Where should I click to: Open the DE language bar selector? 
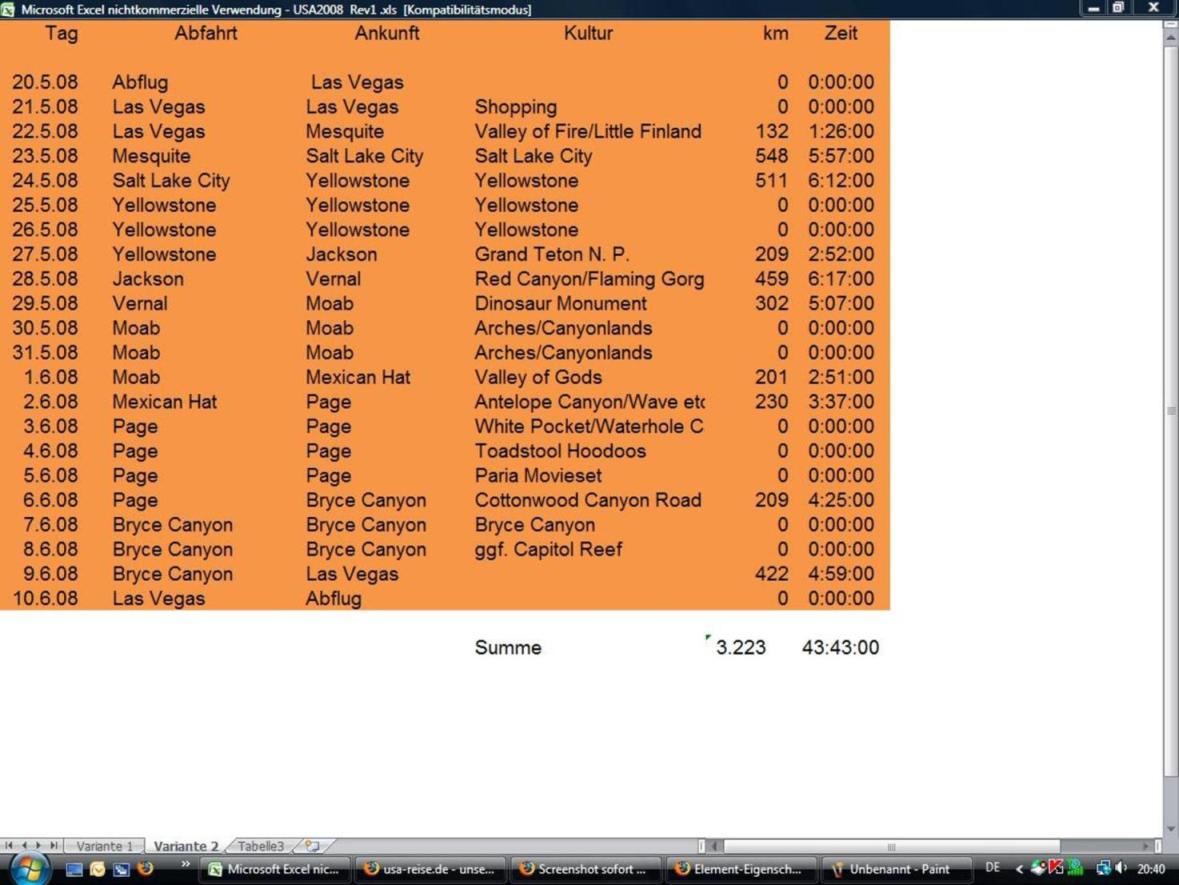(x=992, y=869)
